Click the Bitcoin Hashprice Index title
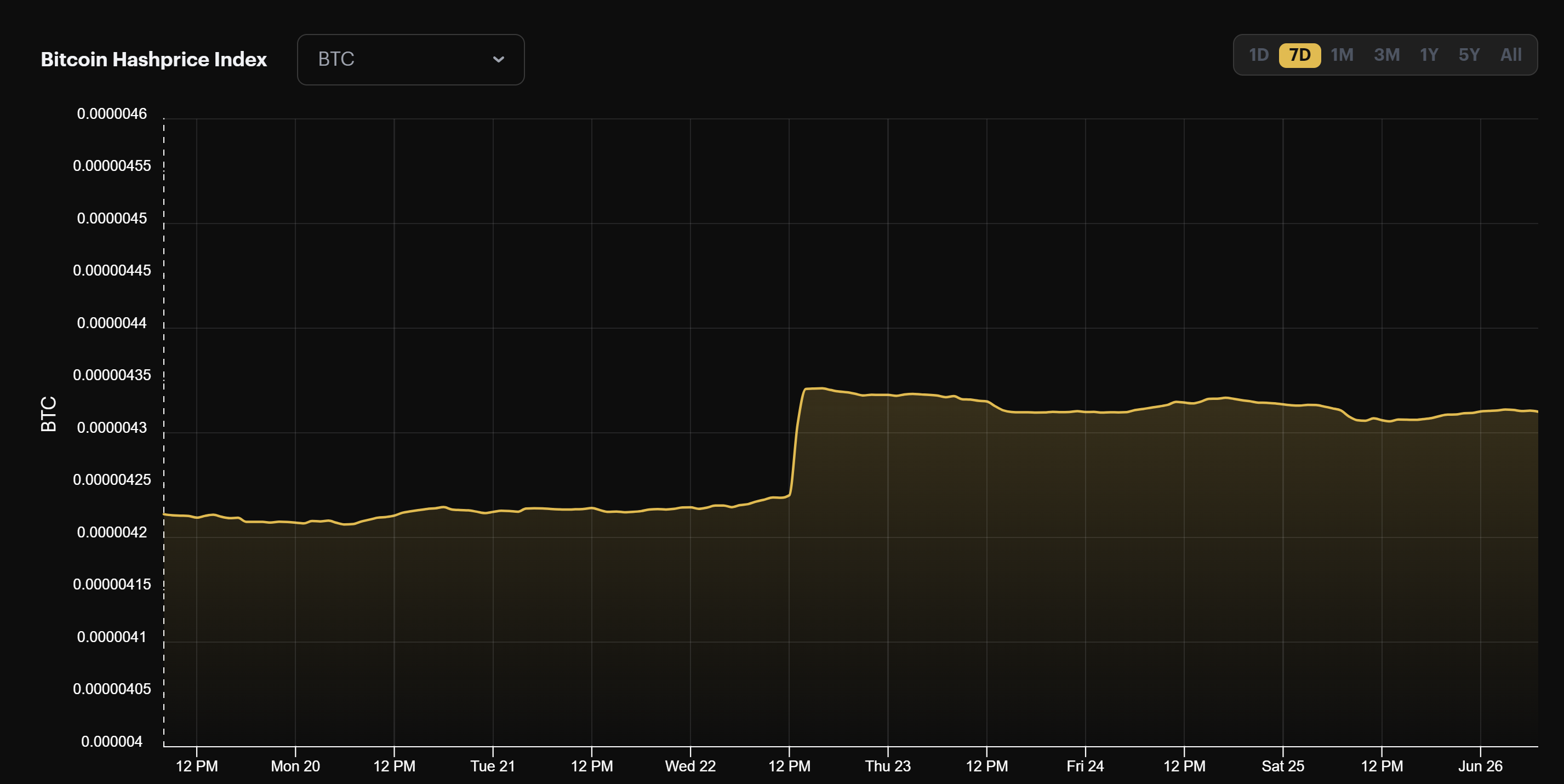 [x=153, y=60]
